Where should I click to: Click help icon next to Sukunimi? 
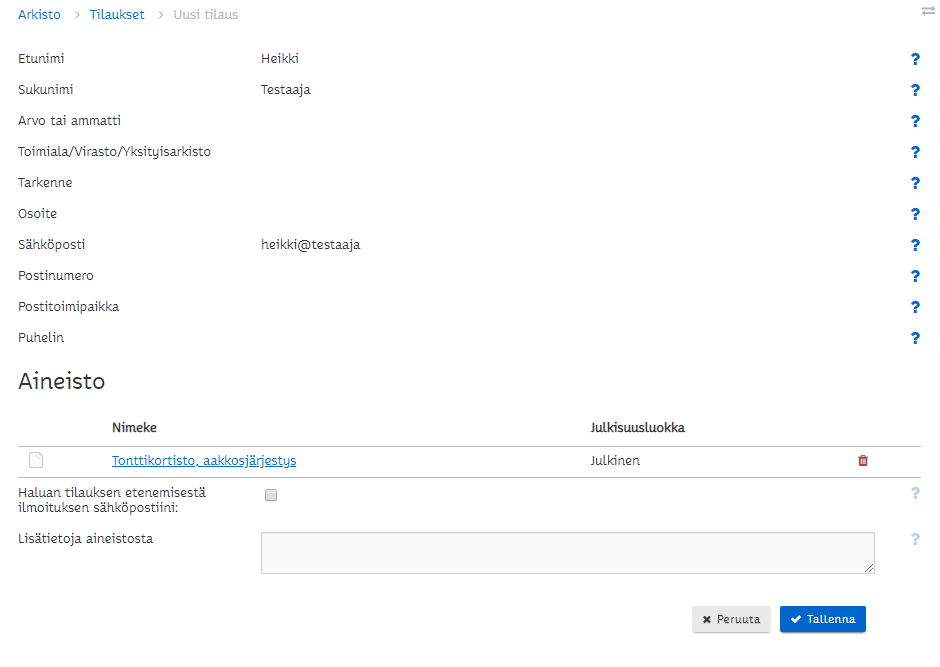(914, 90)
